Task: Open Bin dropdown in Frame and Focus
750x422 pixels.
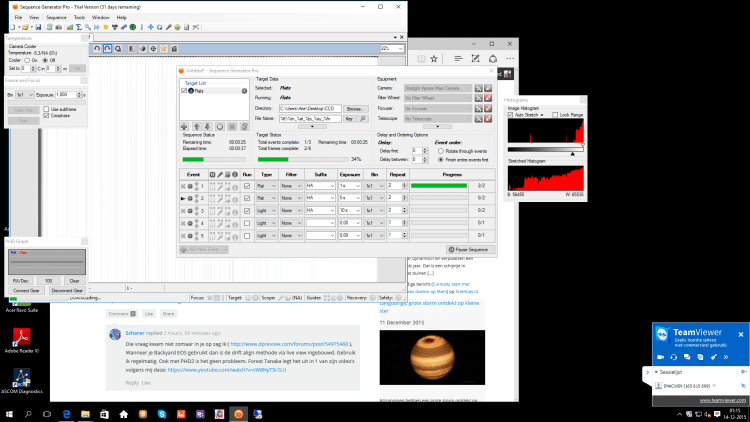Action: click(x=24, y=95)
